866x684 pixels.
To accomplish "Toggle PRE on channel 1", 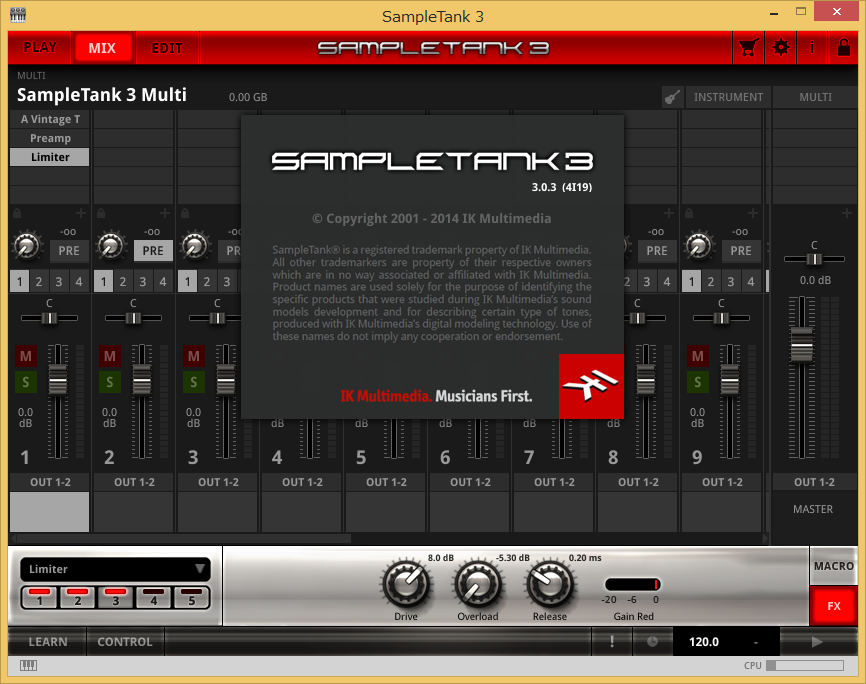I will (x=69, y=251).
